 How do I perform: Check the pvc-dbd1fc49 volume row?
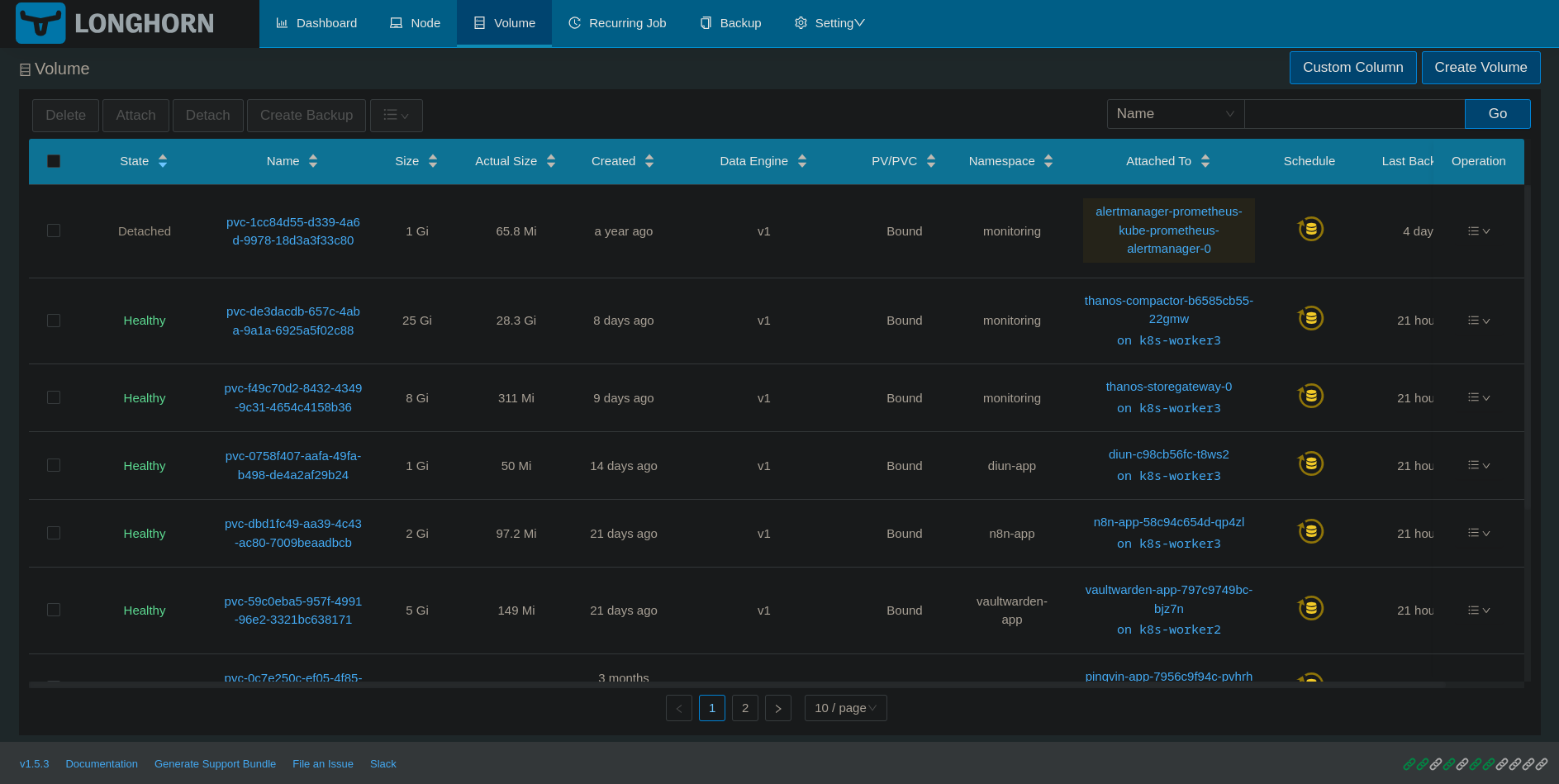(54, 533)
